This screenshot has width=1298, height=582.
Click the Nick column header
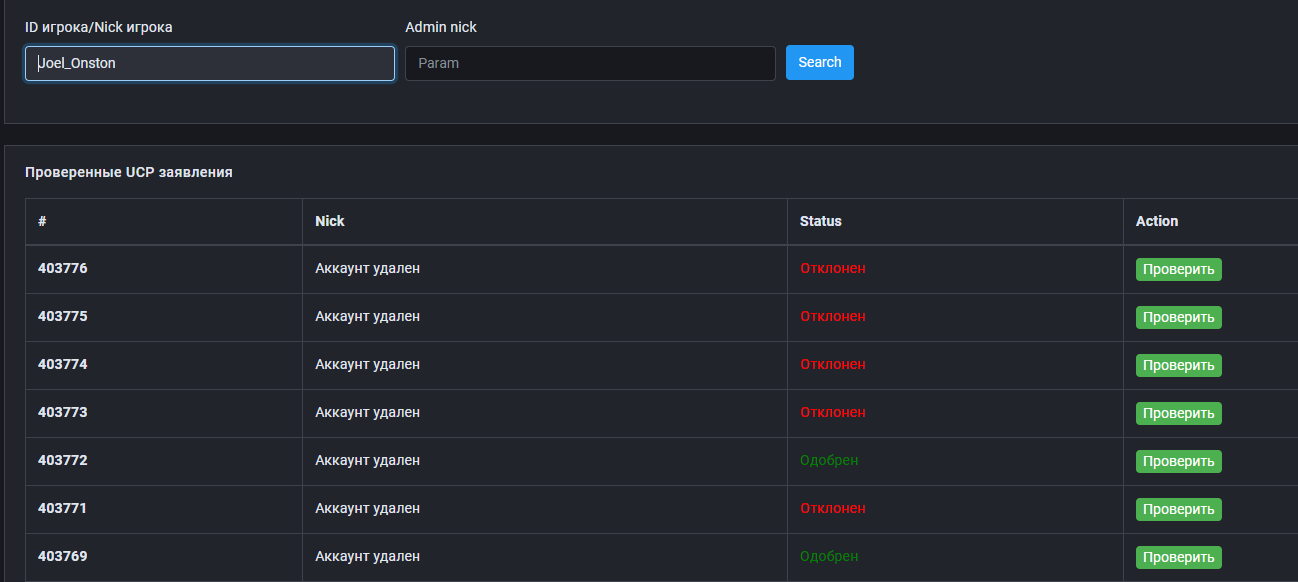point(329,221)
